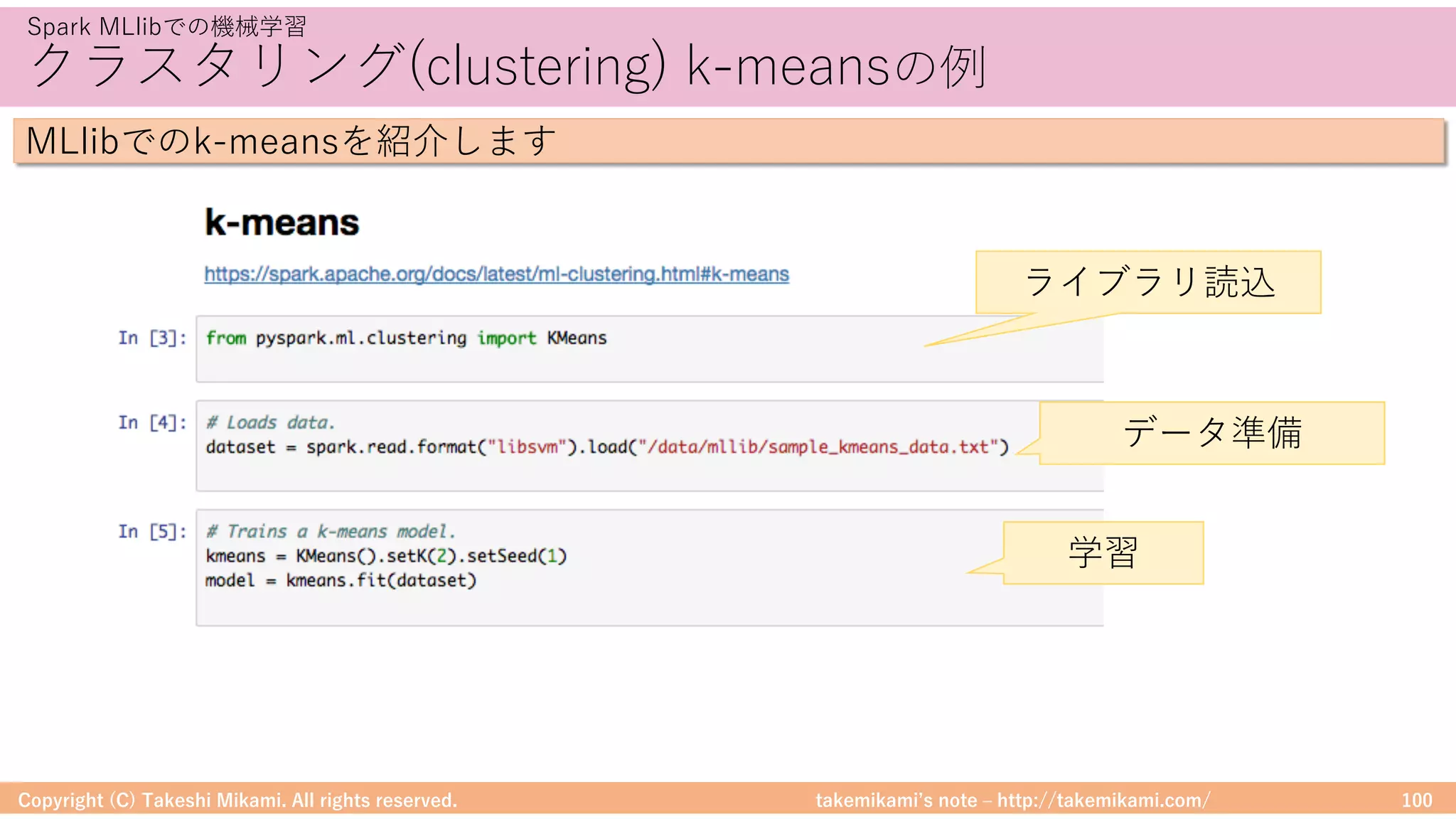Click the 'kmeans = KMeans().setK(2).setSeed(1)' line
The height and width of the screenshot is (819, 1456).
[386, 556]
